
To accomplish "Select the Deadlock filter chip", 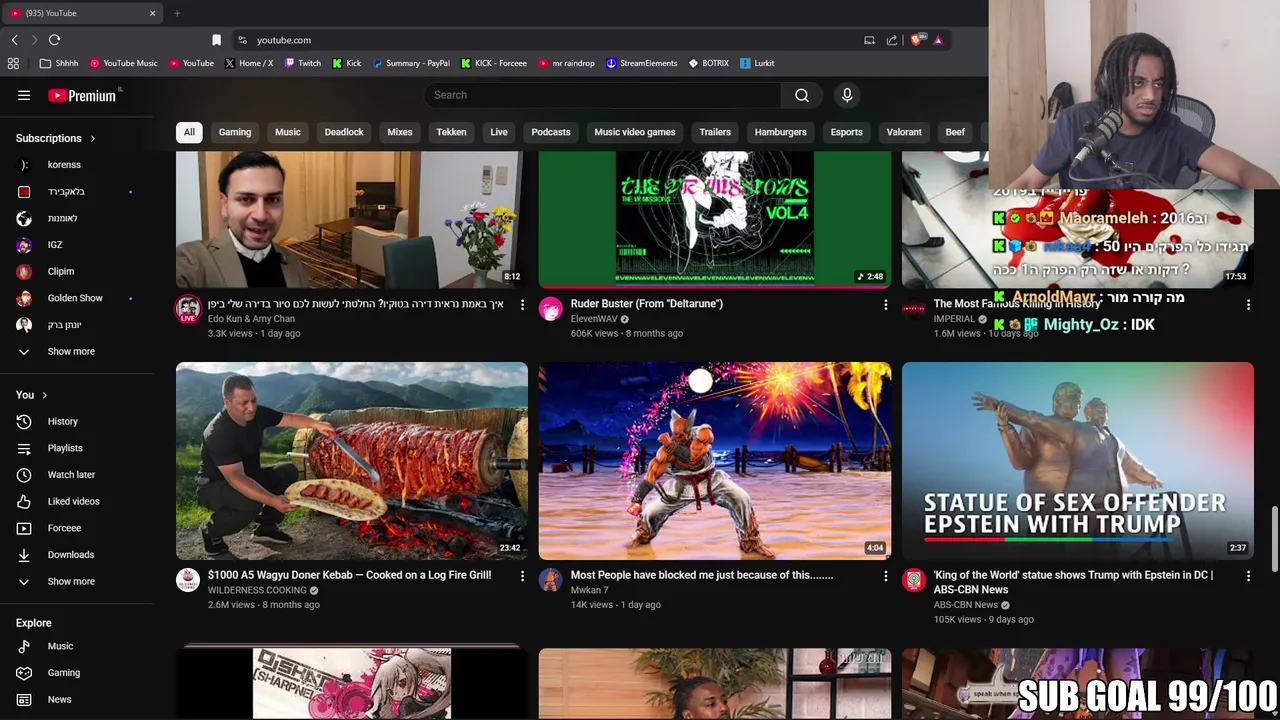I will [x=344, y=132].
